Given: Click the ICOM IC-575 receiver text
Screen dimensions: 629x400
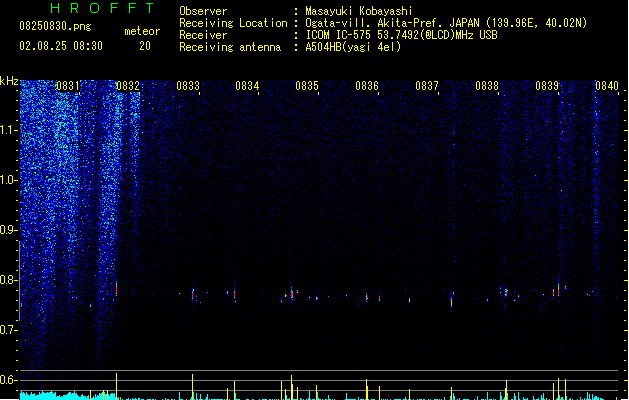Looking at the screenshot, I should pos(401,35).
